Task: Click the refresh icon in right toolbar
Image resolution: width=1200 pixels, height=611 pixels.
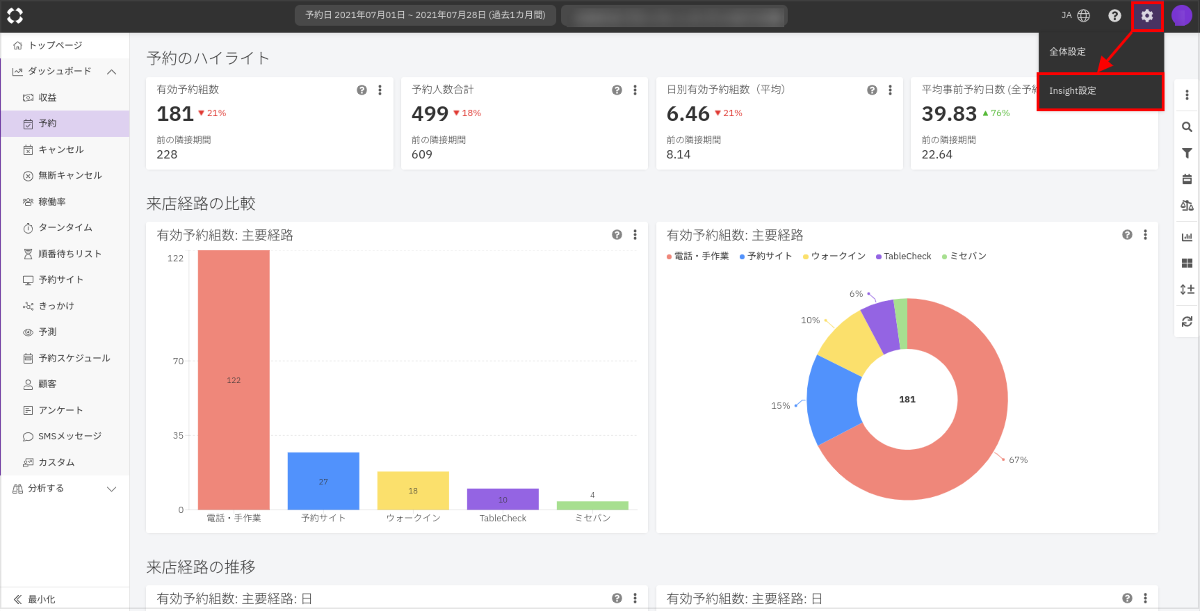Action: tap(1187, 321)
